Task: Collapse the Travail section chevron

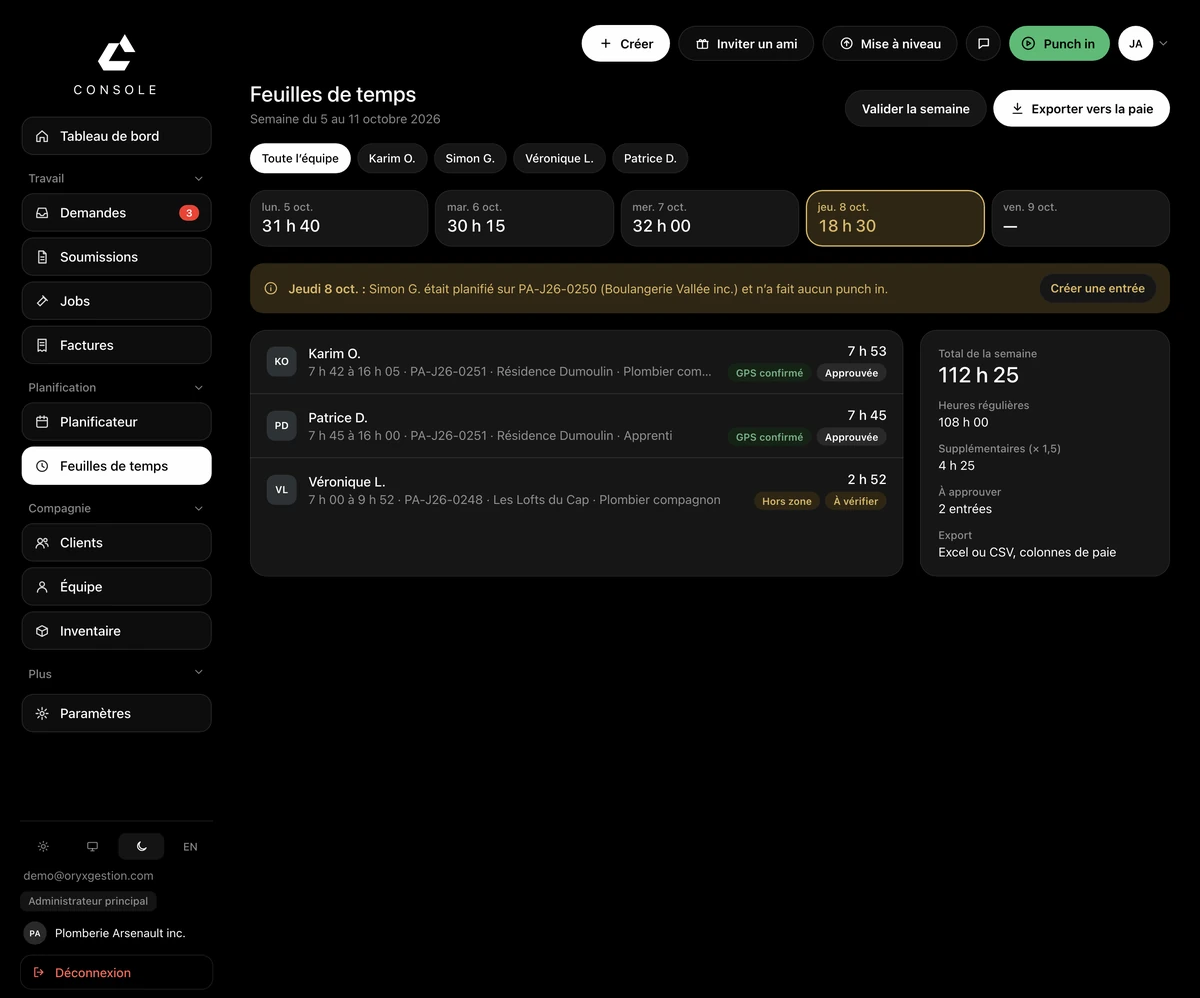Action: click(x=198, y=179)
